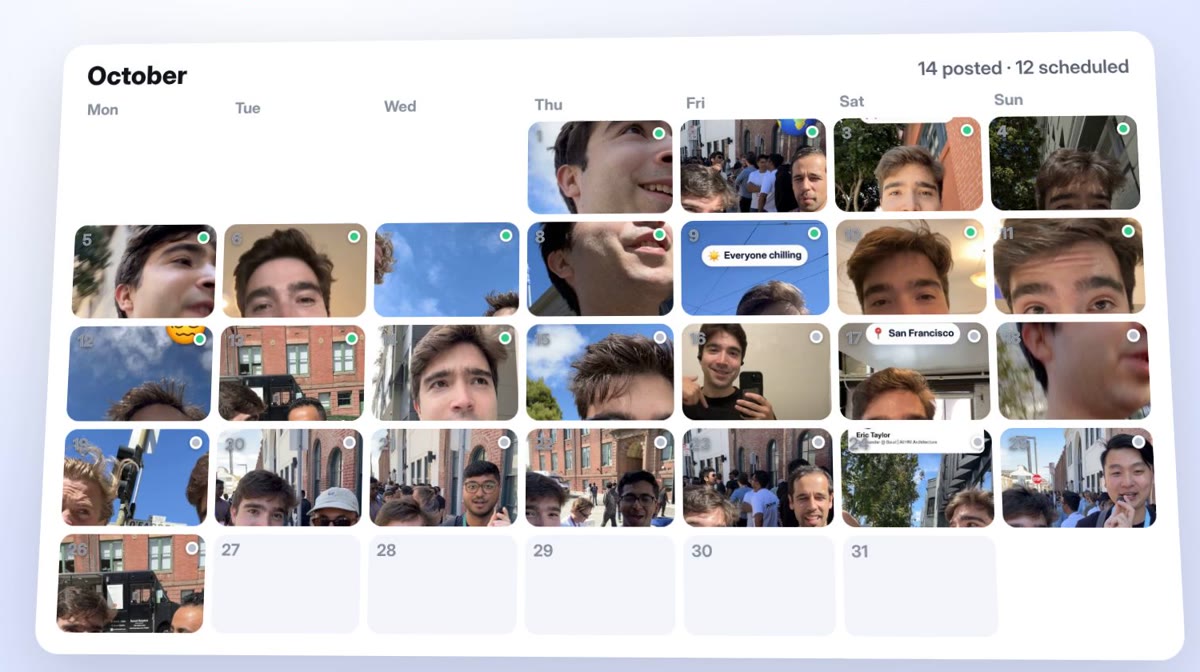1200x672 pixels.
Task: Click the green posted dot on October 5
Action: coord(203,238)
